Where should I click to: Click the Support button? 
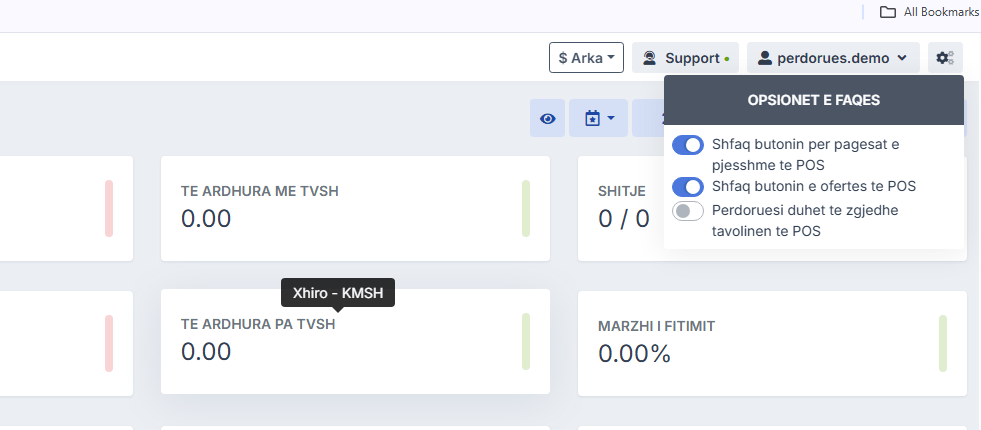686,58
